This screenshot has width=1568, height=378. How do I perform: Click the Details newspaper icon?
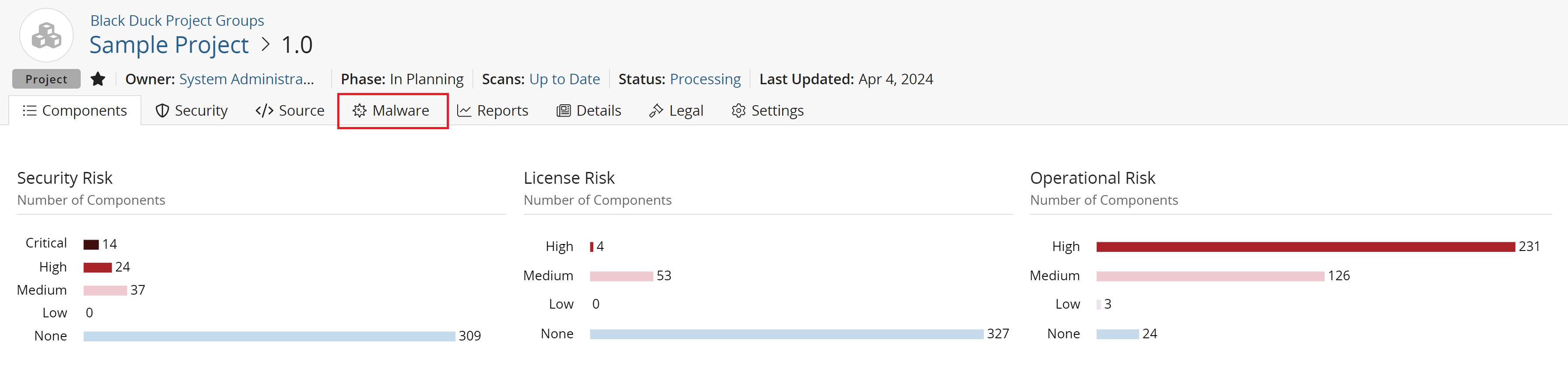[564, 110]
